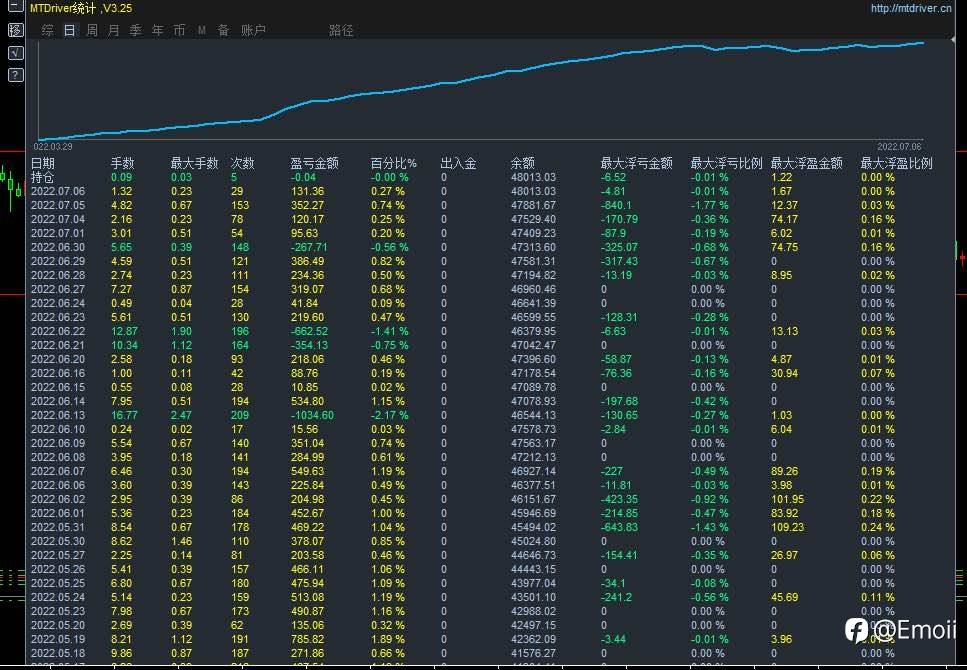
Task: Select the 2022.06.13 date cell
Action: [58, 415]
